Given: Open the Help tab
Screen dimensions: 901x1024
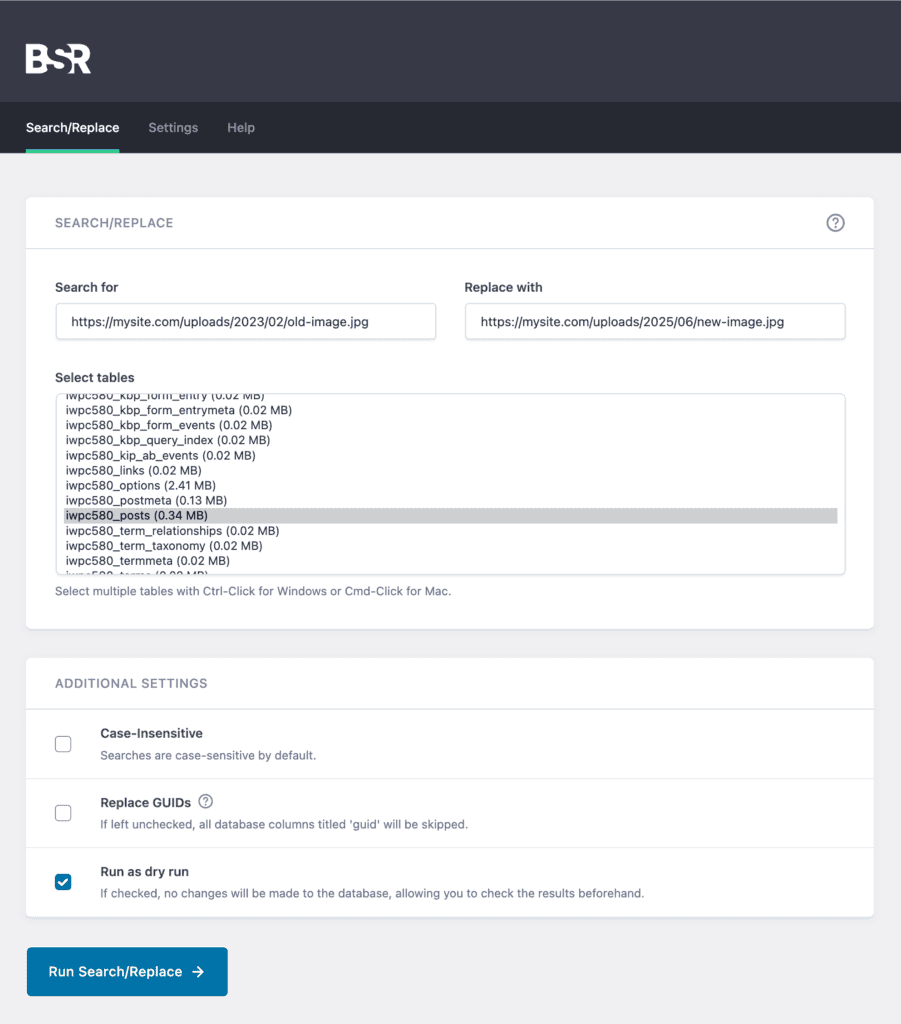Looking at the screenshot, I should click(241, 128).
